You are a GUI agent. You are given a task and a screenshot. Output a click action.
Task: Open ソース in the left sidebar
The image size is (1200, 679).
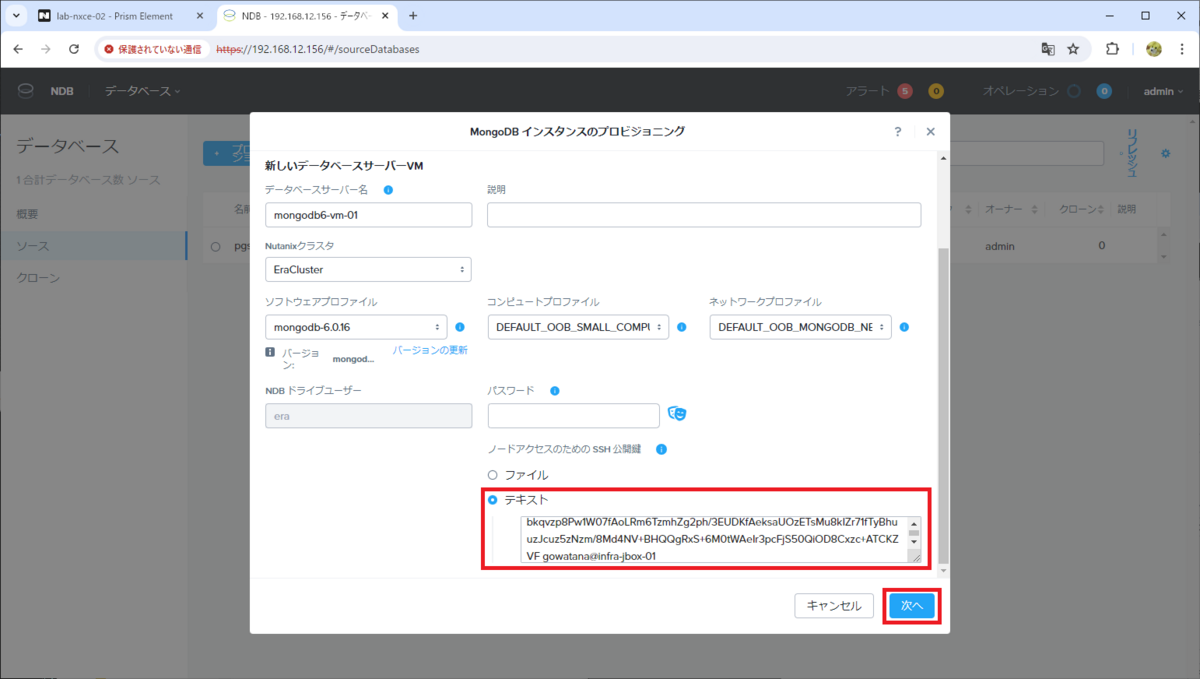(x=93, y=246)
